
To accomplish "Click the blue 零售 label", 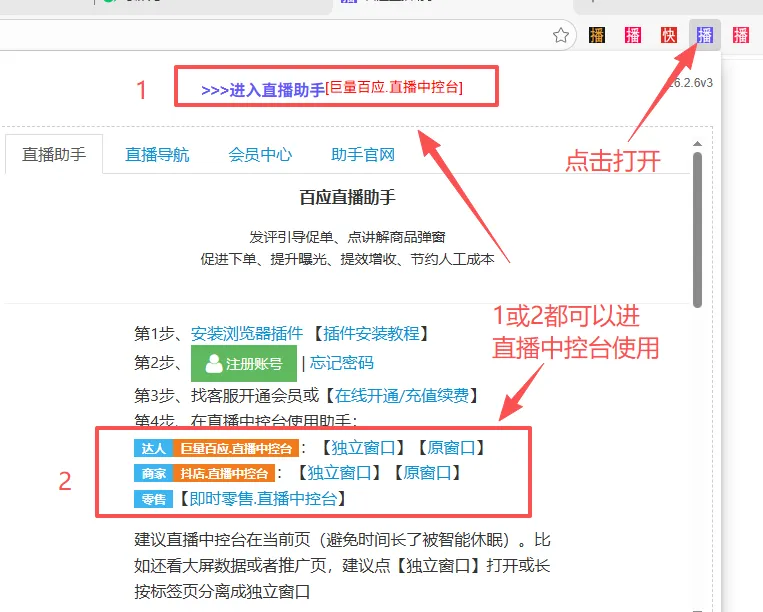I will pyautogui.click(x=153, y=499).
